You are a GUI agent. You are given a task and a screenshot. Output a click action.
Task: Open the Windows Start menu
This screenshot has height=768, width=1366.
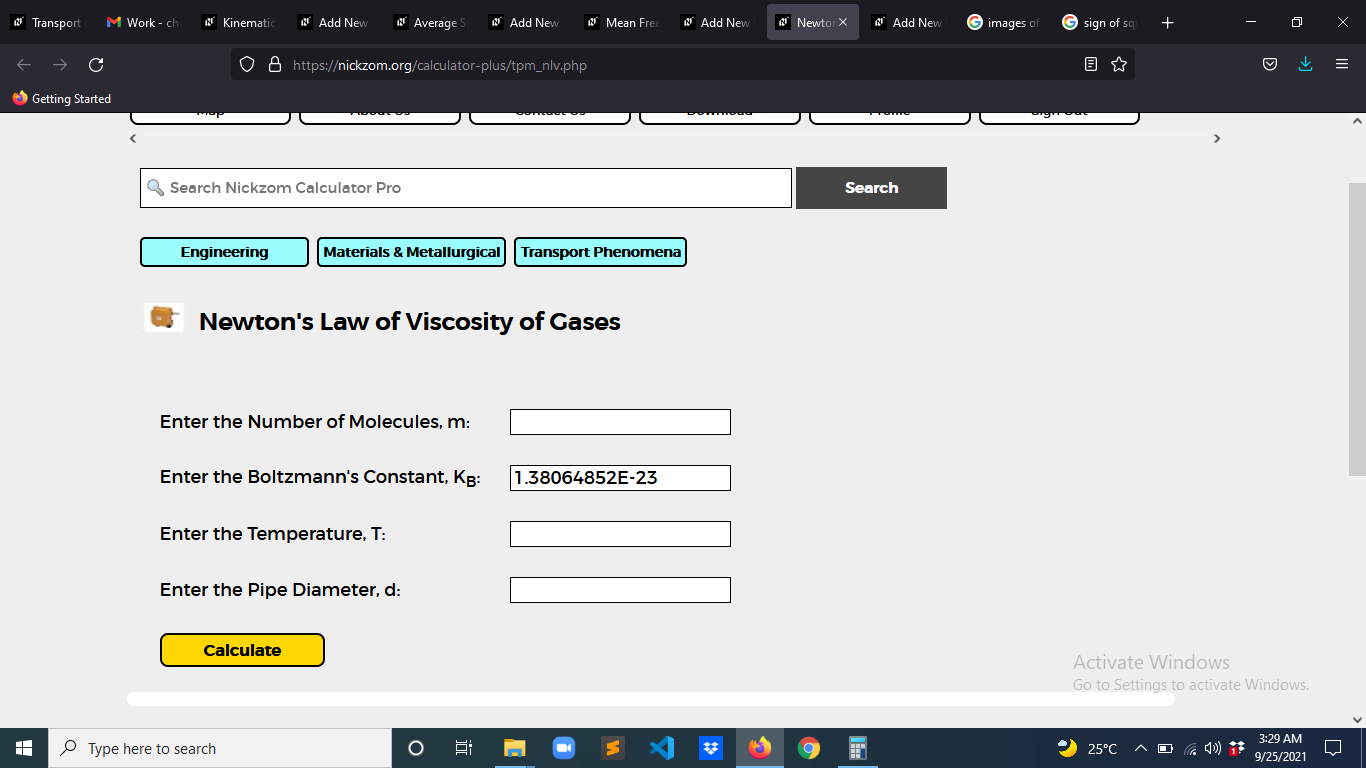point(24,748)
